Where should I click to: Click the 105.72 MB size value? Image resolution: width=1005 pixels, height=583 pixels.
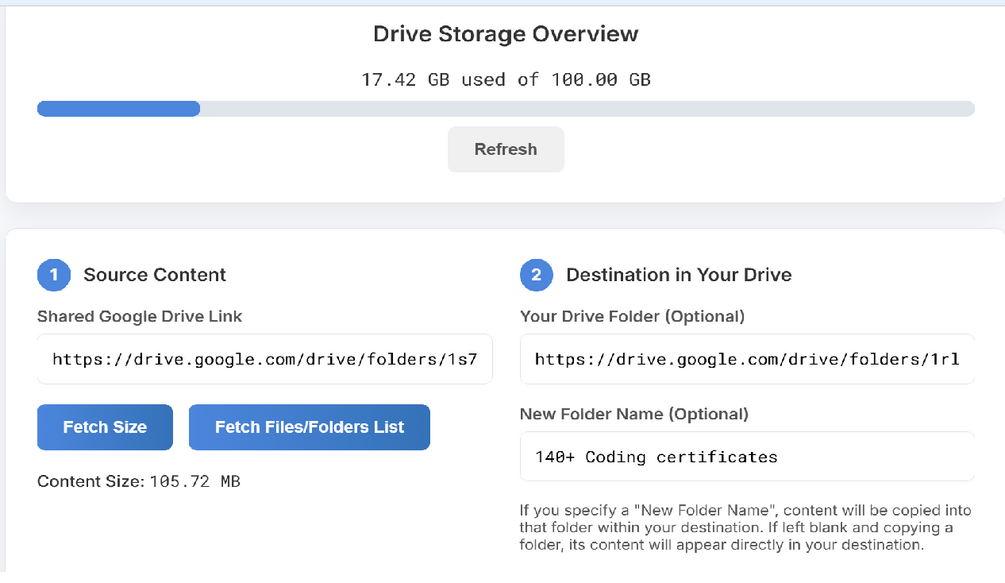coord(195,481)
